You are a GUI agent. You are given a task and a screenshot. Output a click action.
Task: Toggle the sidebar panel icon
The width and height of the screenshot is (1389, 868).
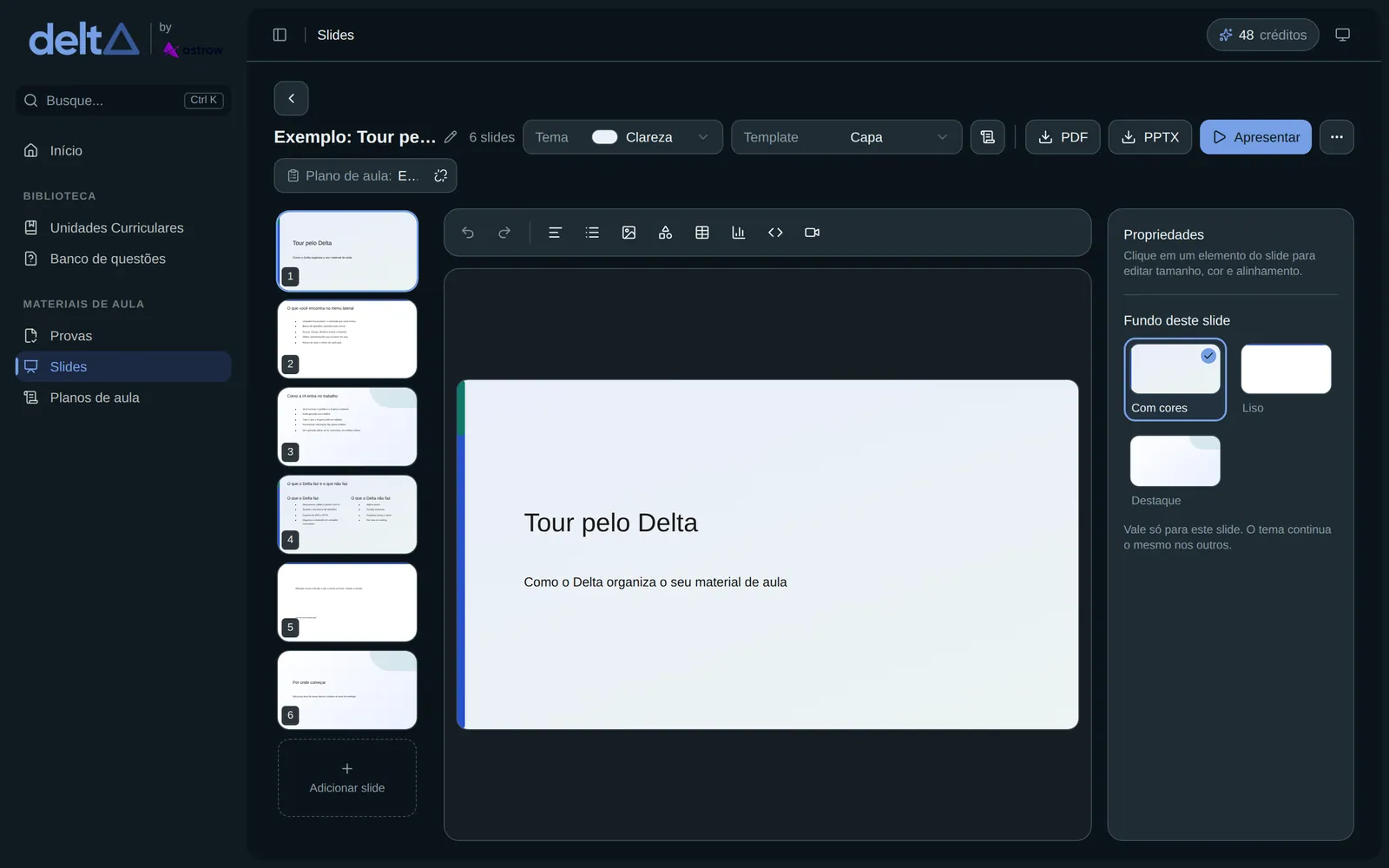(x=280, y=35)
